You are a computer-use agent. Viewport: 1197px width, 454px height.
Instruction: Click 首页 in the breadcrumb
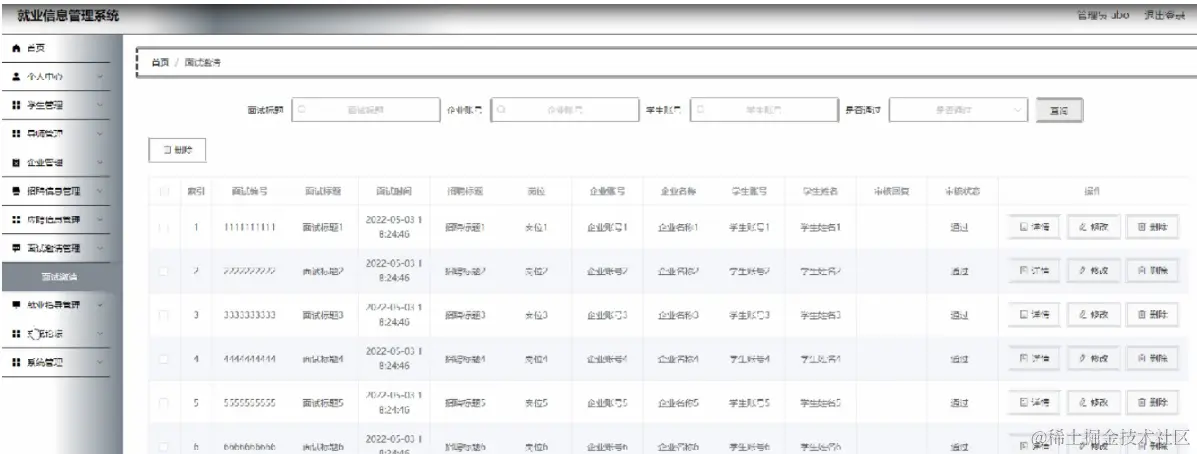[x=160, y=63]
